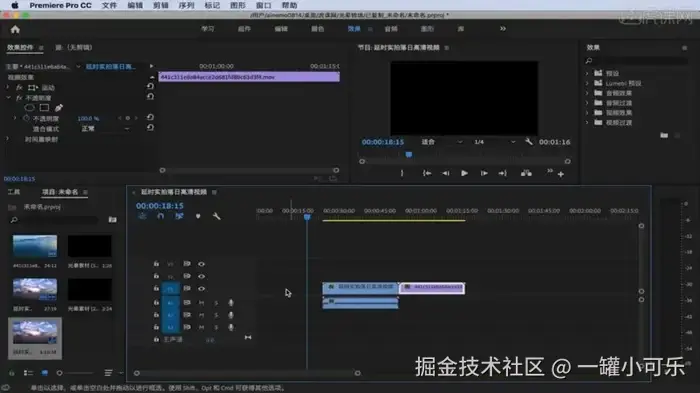Step back one frame in Program Monitor
Viewport: 700px width, 393px height.
click(445, 173)
